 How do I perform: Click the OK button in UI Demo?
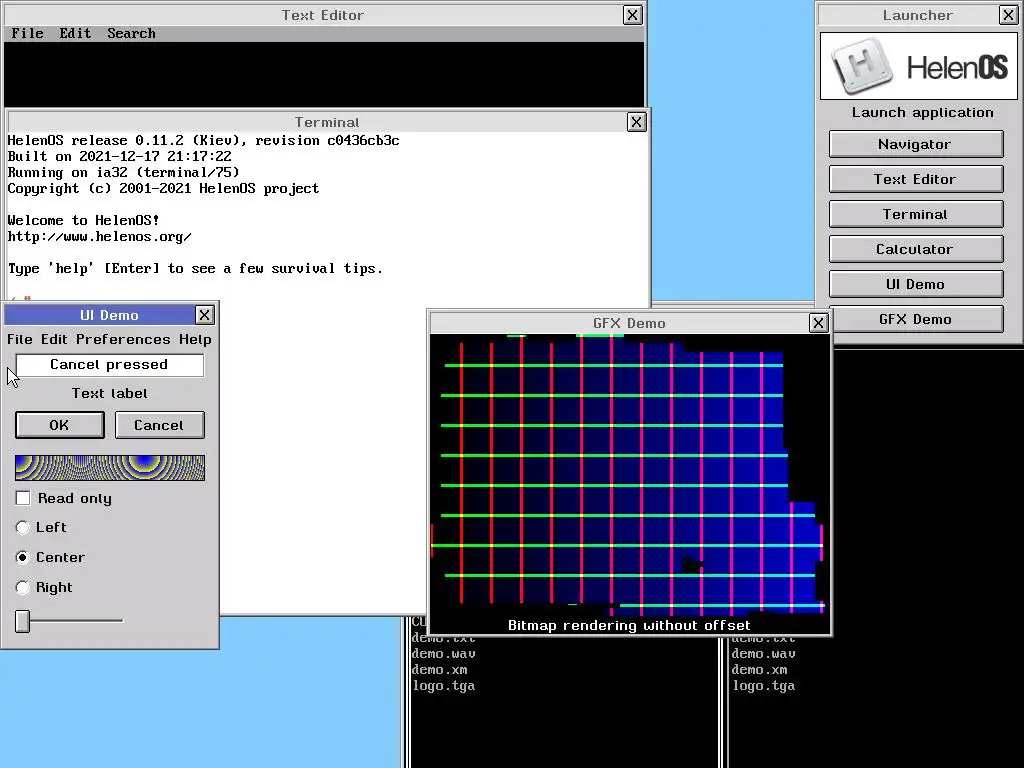tap(59, 425)
